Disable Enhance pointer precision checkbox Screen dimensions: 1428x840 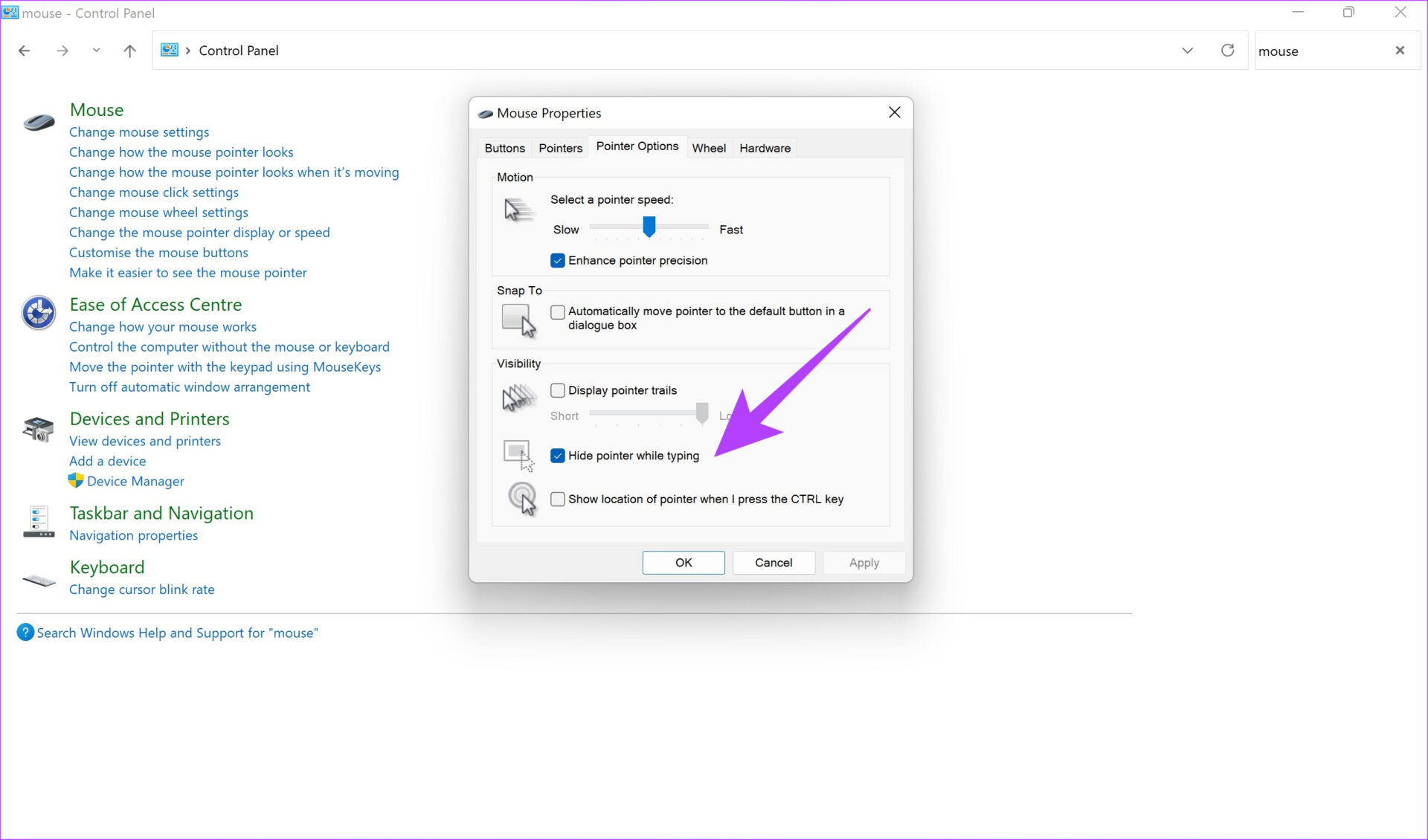tap(558, 260)
